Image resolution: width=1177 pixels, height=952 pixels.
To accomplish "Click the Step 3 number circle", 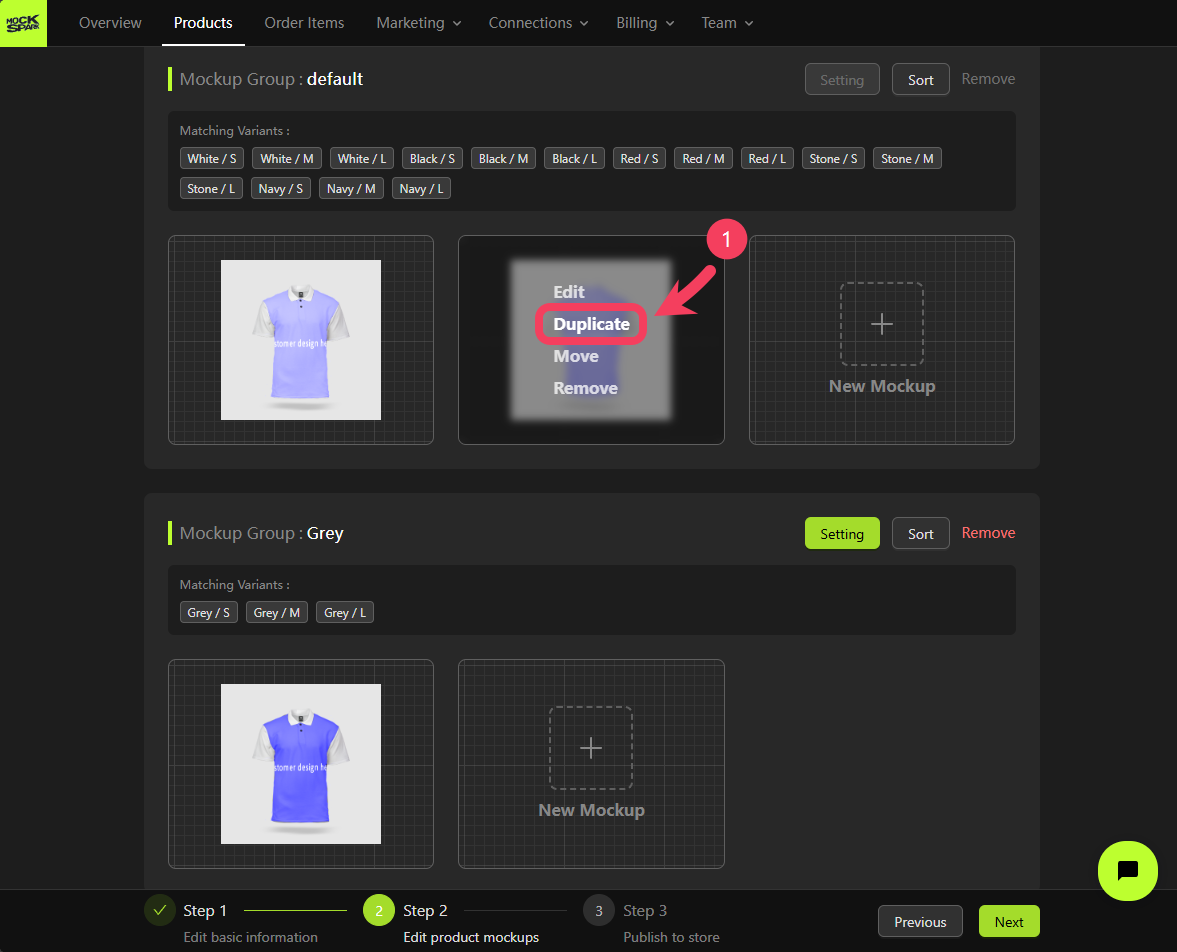I will click(x=598, y=910).
